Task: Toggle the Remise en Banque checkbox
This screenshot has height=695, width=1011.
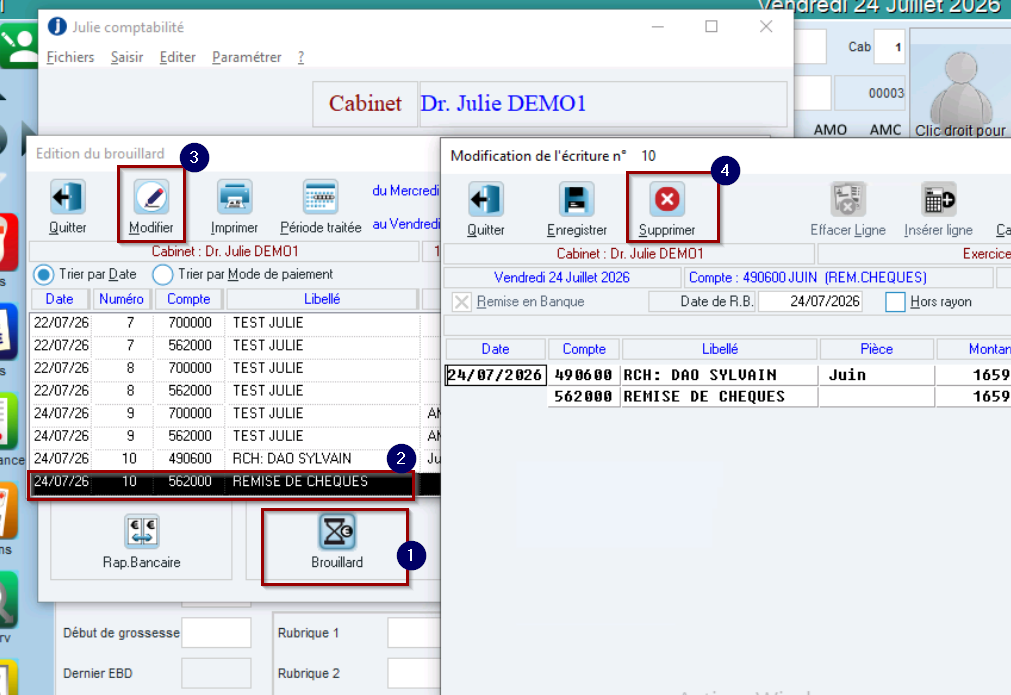Action: [x=461, y=302]
